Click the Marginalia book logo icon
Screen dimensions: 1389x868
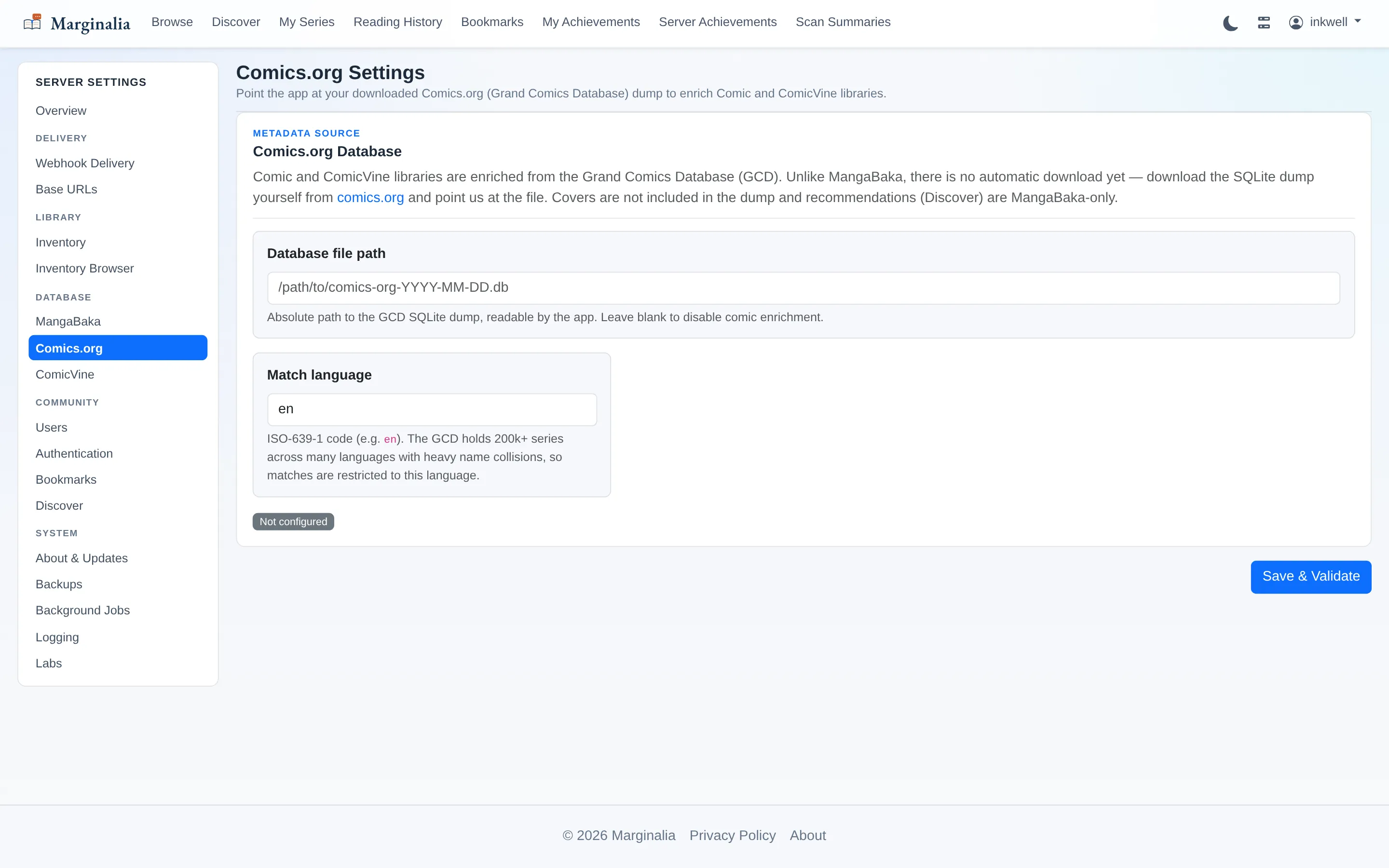pyautogui.click(x=33, y=22)
